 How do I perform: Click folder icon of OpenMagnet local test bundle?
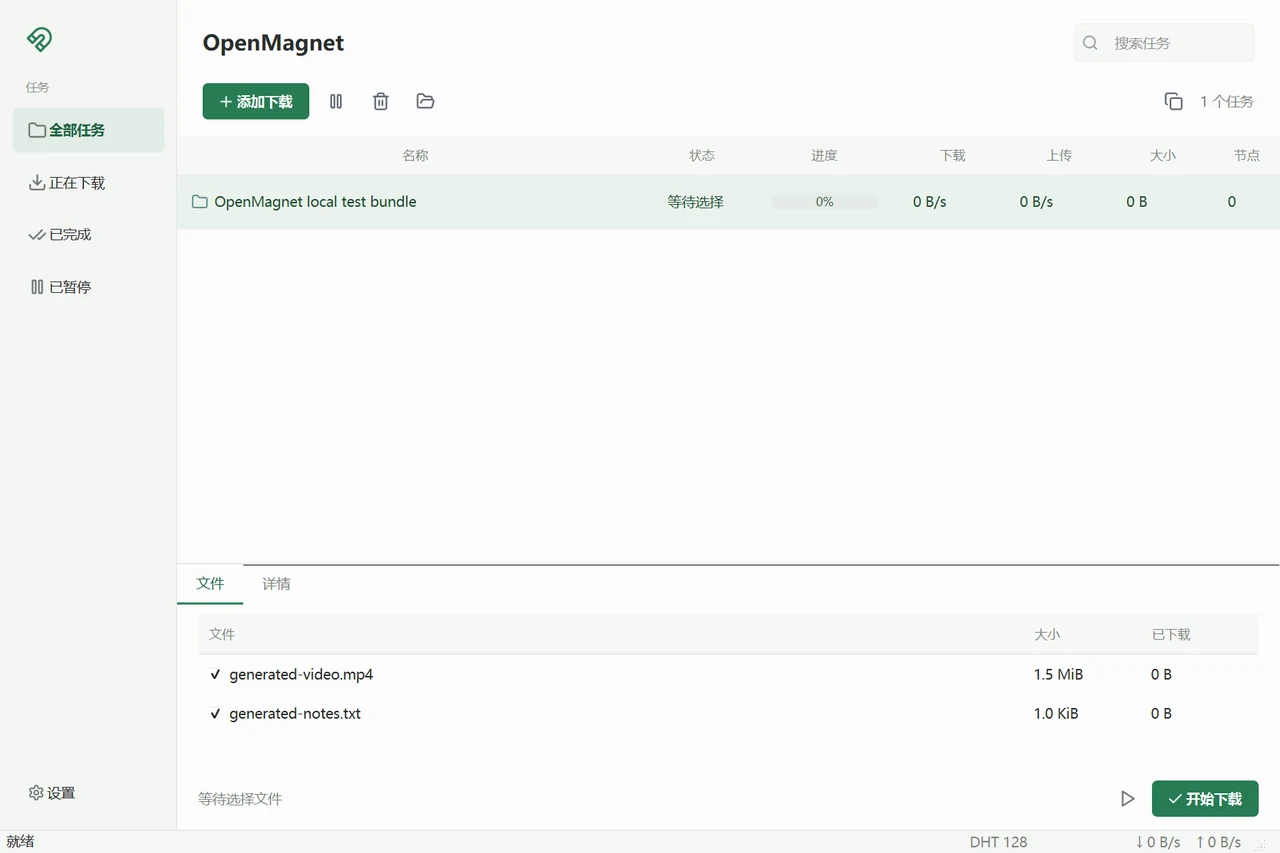199,202
